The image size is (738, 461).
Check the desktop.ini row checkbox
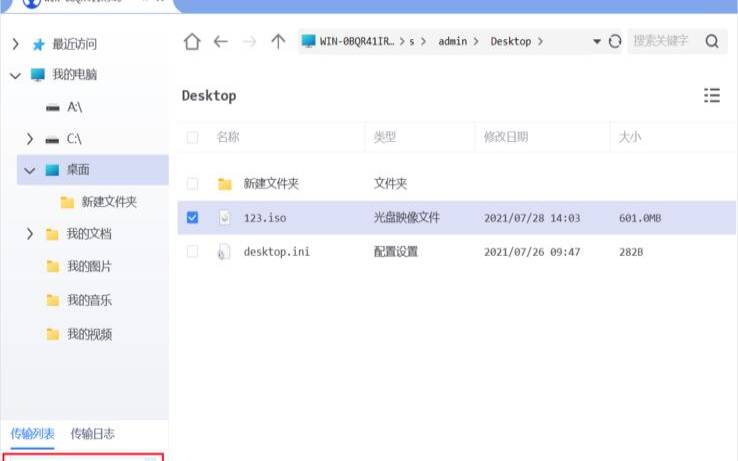point(192,251)
